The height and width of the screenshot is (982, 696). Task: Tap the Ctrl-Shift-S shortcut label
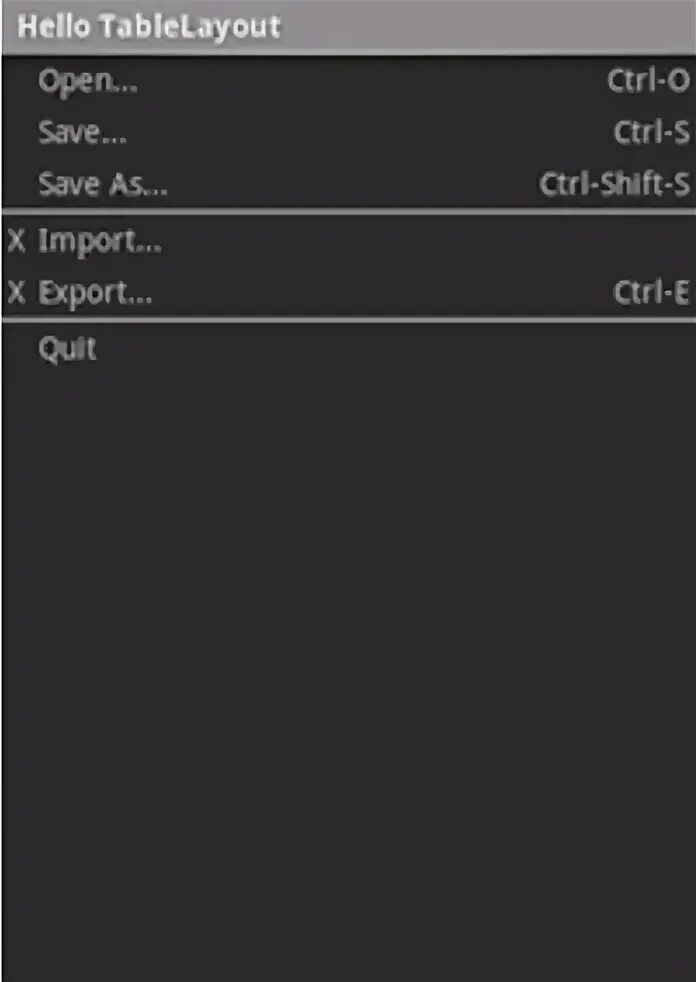(614, 185)
